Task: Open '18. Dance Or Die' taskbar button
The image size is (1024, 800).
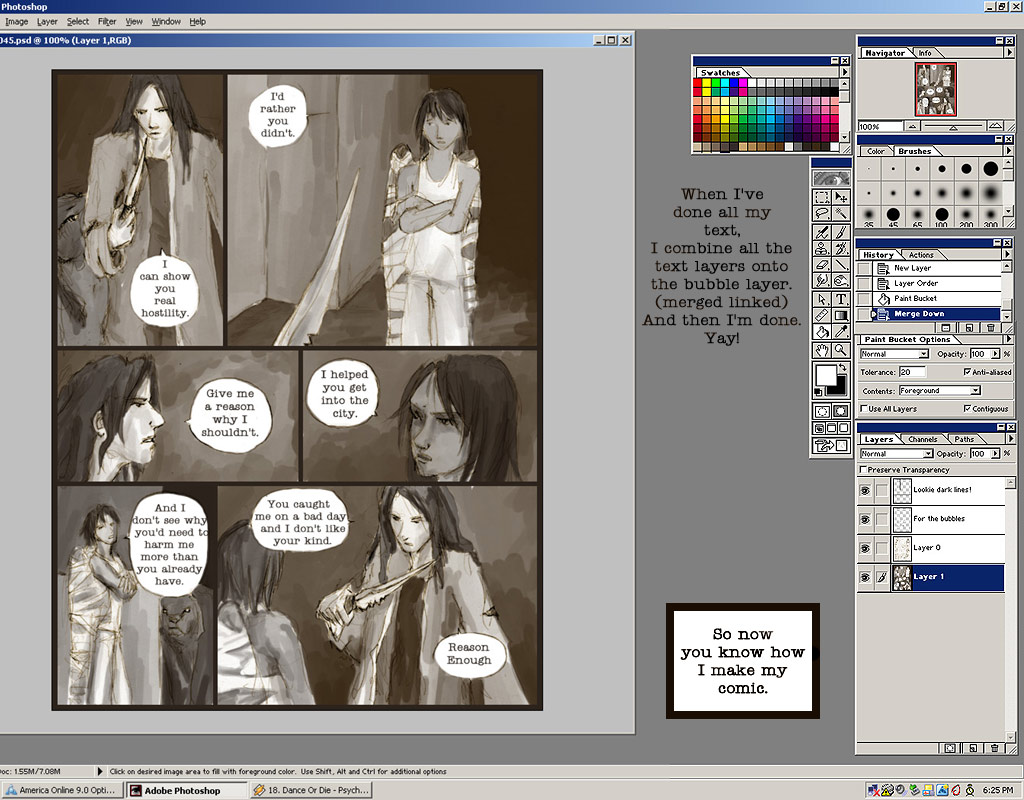Action: pyautogui.click(x=312, y=790)
